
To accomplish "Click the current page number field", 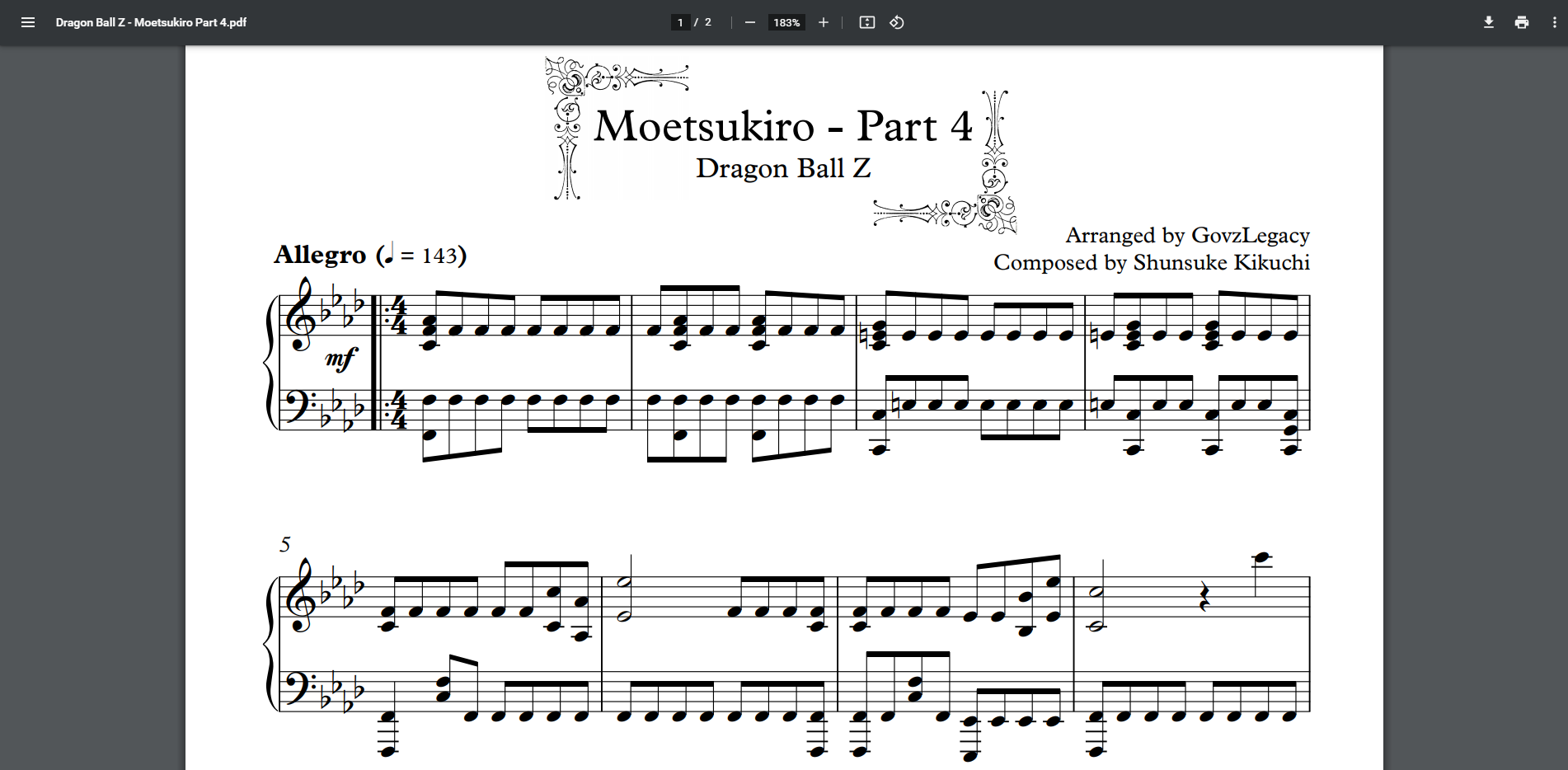I will pos(680,22).
